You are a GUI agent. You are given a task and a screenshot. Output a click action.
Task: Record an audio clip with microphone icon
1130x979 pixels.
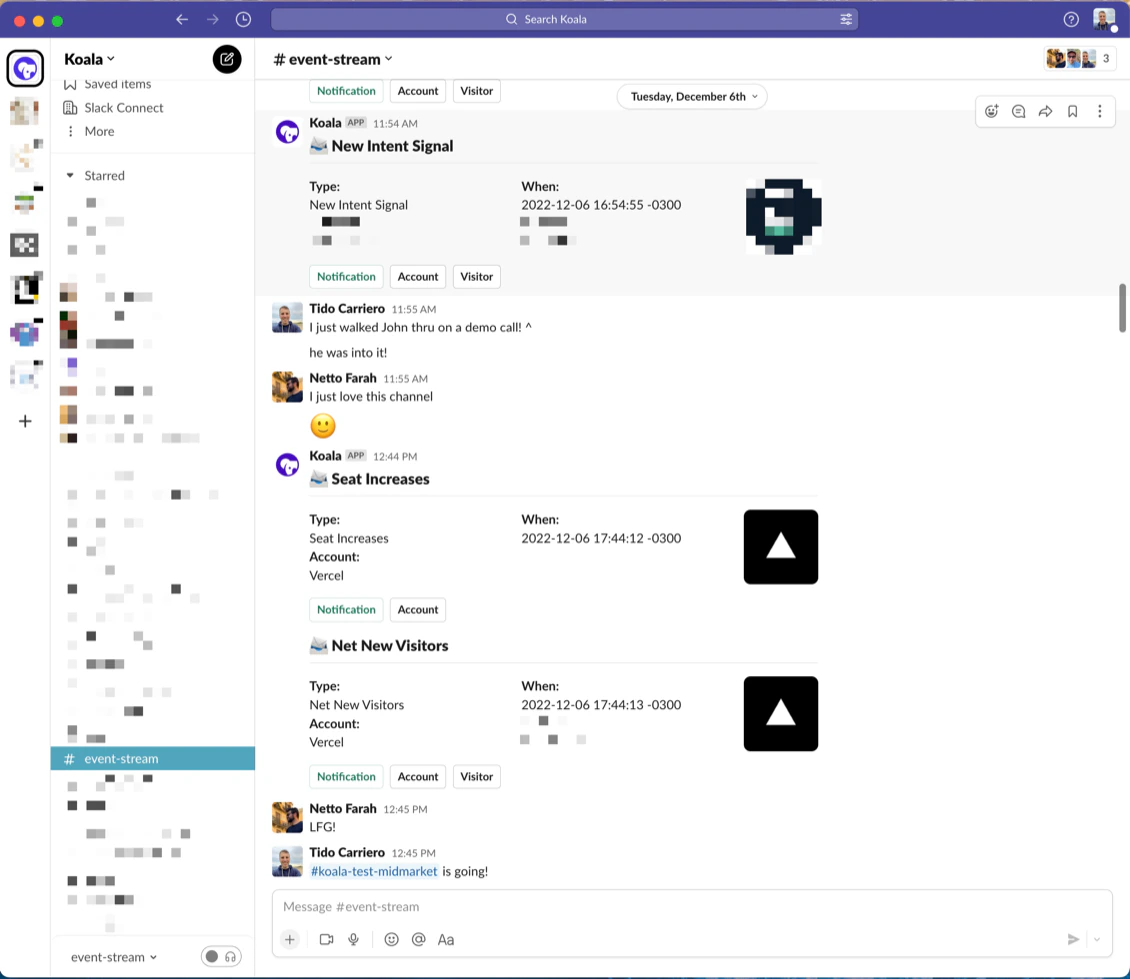354,939
